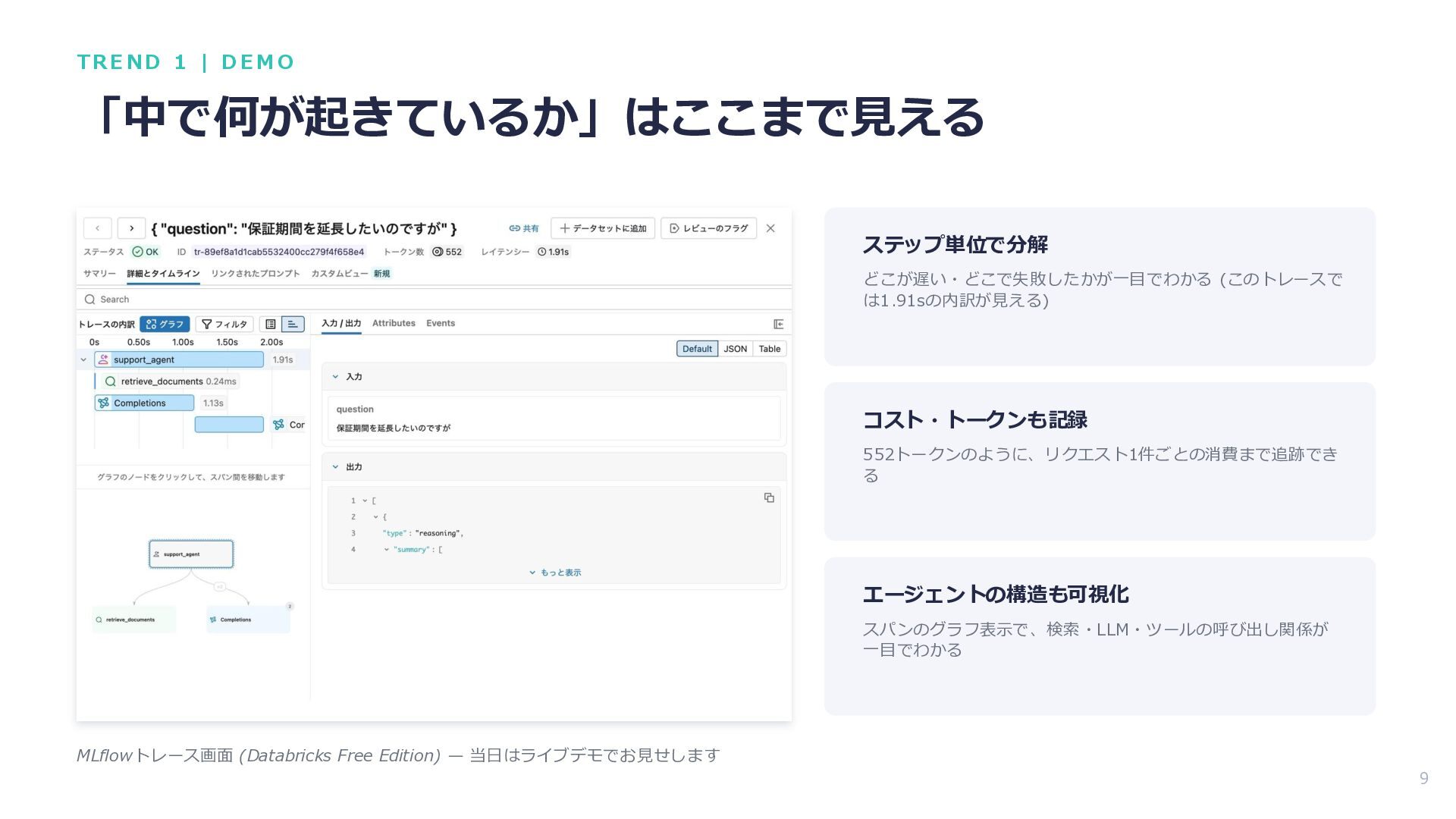Click the question input value text
This screenshot has height=819, width=1456.
[394, 428]
